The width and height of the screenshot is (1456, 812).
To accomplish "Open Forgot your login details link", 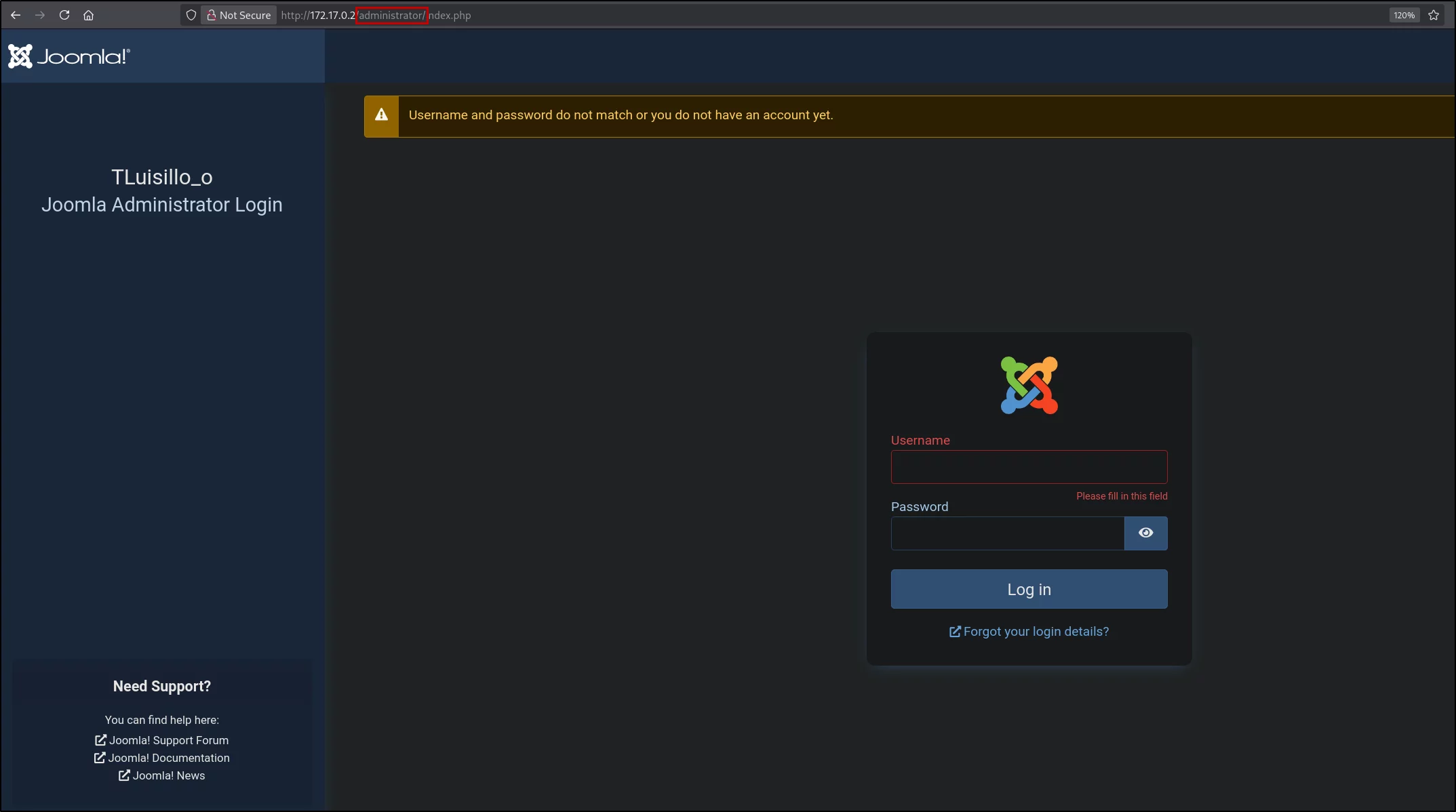I will point(1029,632).
